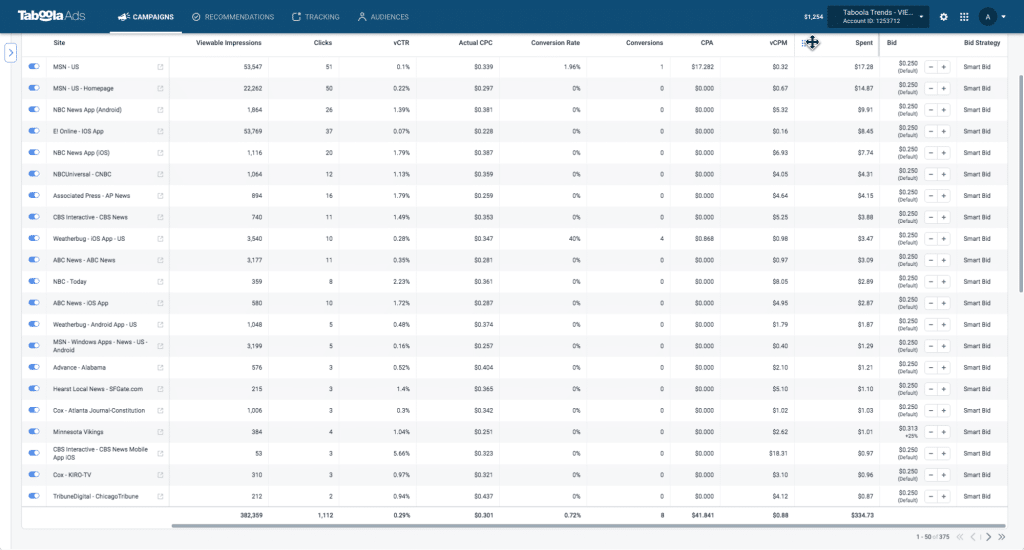Expand the user avatar A menu
1024x550 pixels.
point(992,17)
